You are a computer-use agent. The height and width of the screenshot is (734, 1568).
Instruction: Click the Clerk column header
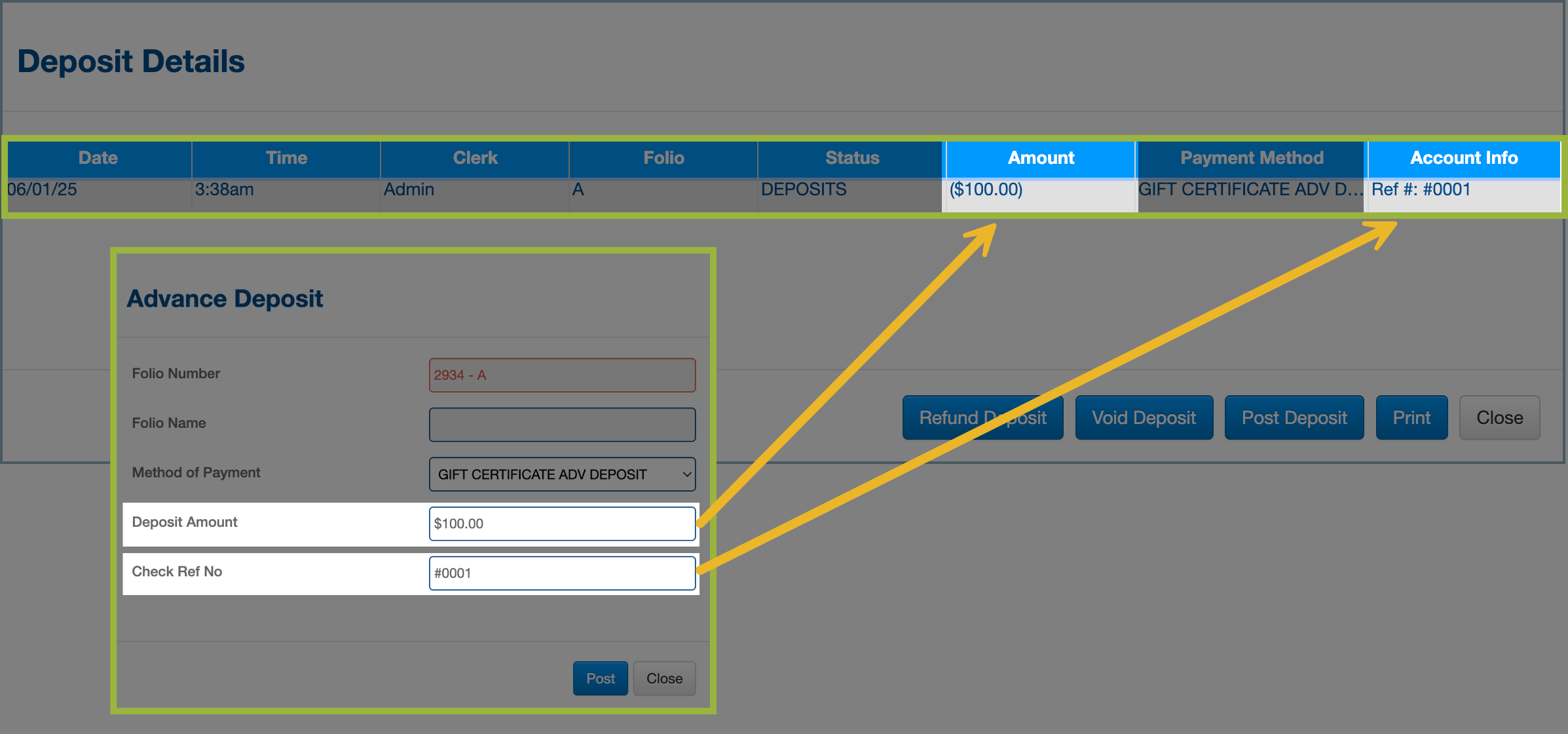(x=475, y=158)
